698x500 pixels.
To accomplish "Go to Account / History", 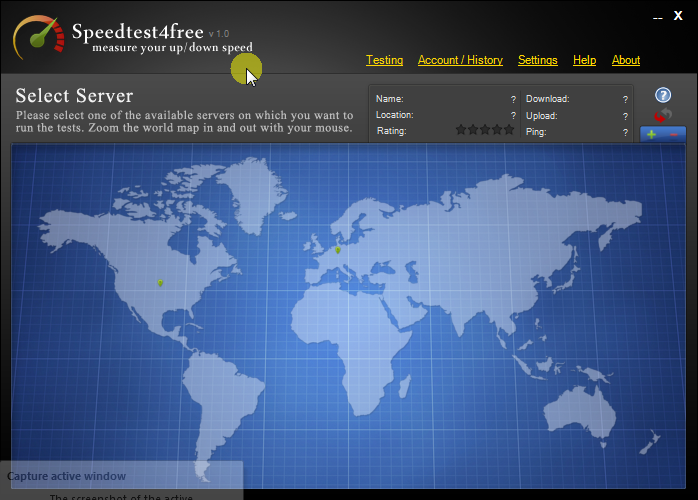I will point(460,60).
